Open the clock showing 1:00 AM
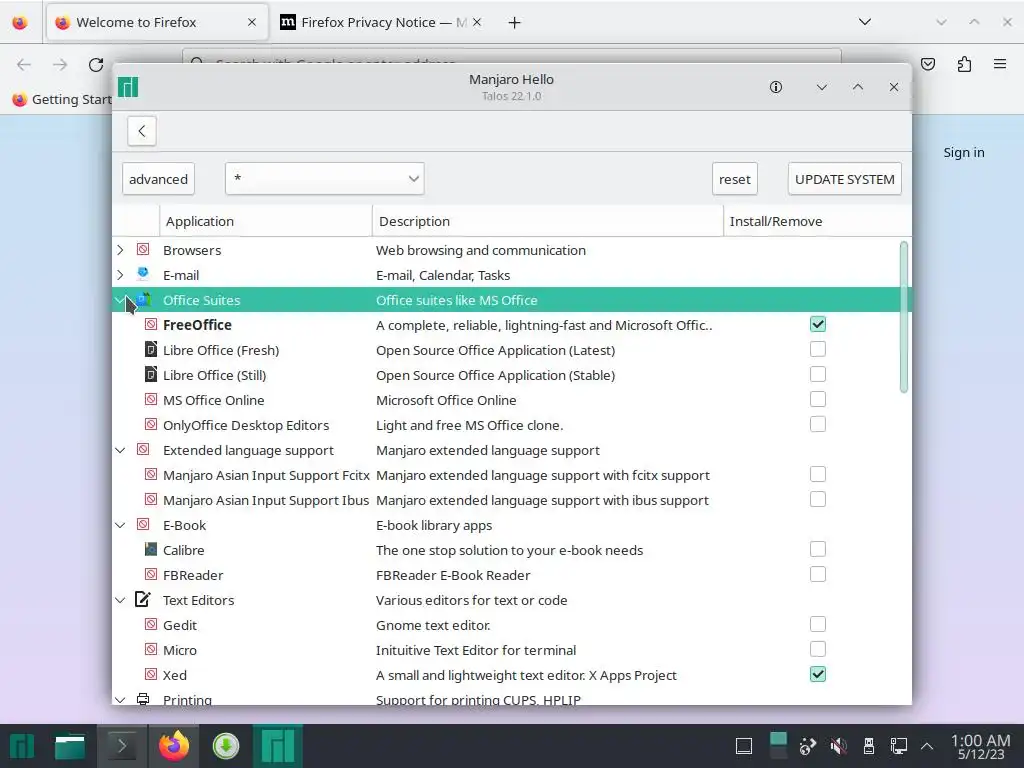1024x768 pixels. (981, 746)
